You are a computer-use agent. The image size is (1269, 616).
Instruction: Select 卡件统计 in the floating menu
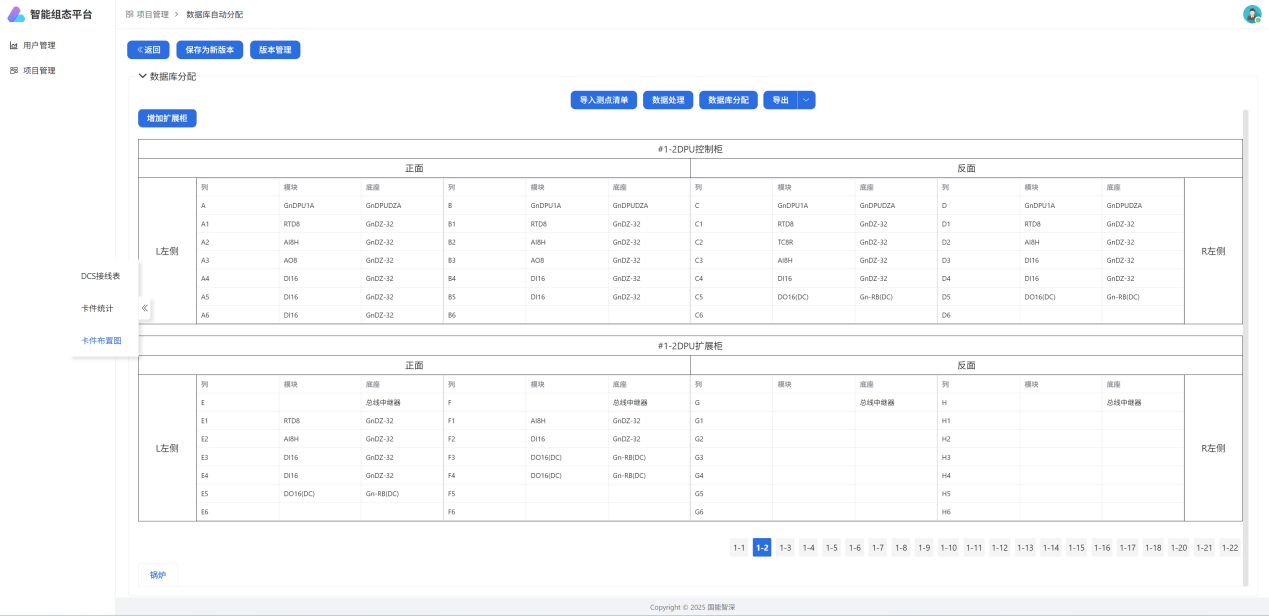[x=97, y=308]
